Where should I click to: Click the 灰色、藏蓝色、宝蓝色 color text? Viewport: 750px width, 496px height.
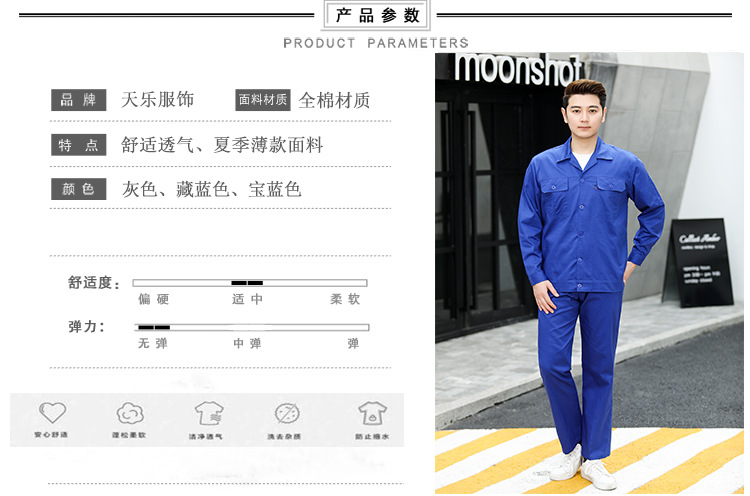click(211, 189)
